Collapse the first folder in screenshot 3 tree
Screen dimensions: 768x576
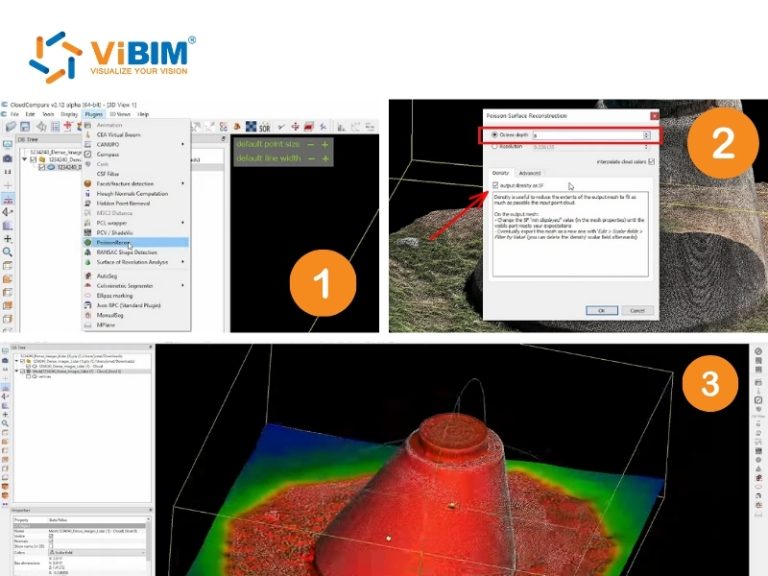pyautogui.click(x=16, y=361)
